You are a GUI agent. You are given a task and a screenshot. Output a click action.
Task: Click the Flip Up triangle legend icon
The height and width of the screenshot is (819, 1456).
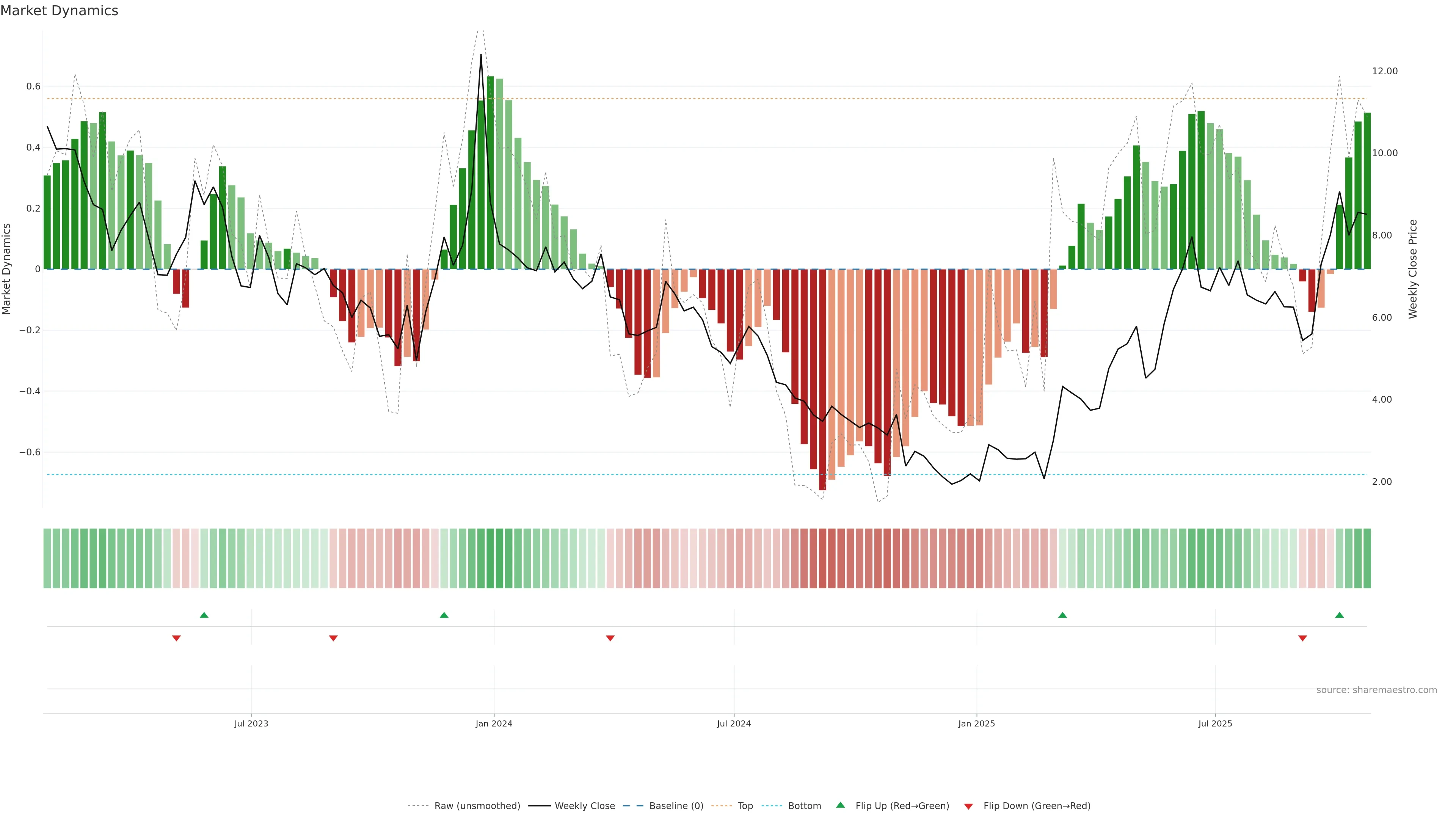(x=841, y=805)
